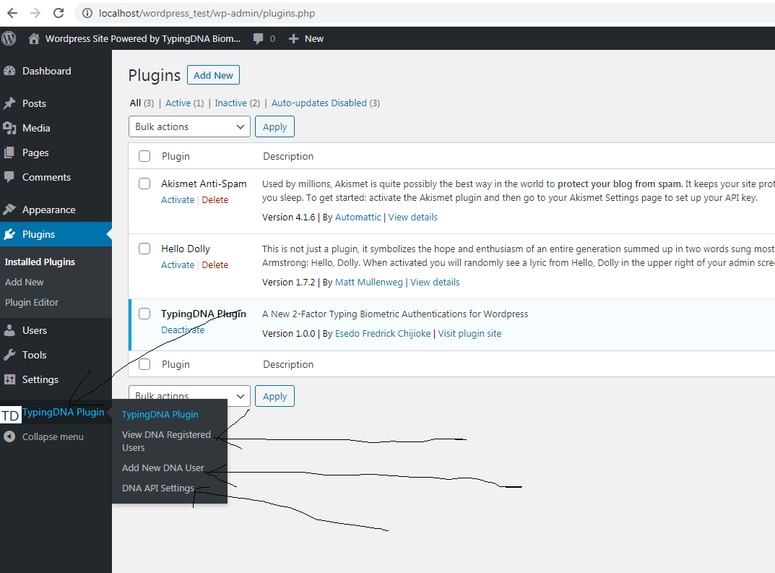Click the top Apply button
This screenshot has height=573, width=775.
coord(275,127)
